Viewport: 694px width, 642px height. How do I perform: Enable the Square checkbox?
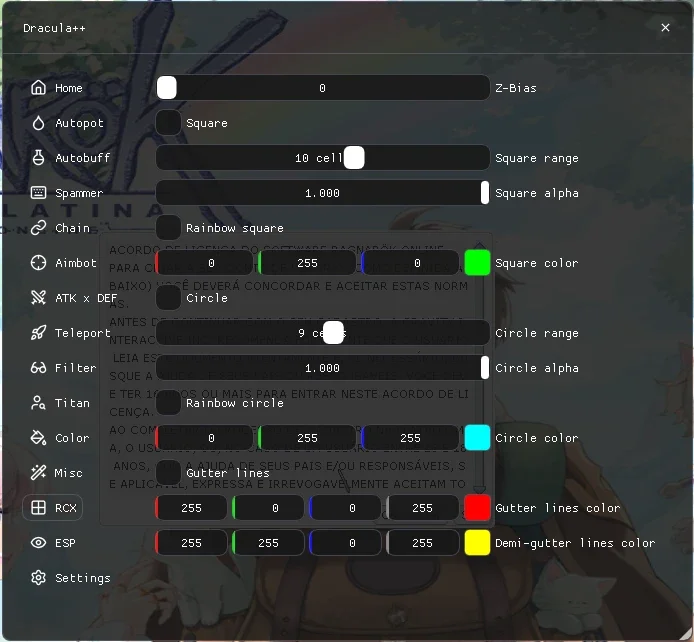(x=168, y=123)
